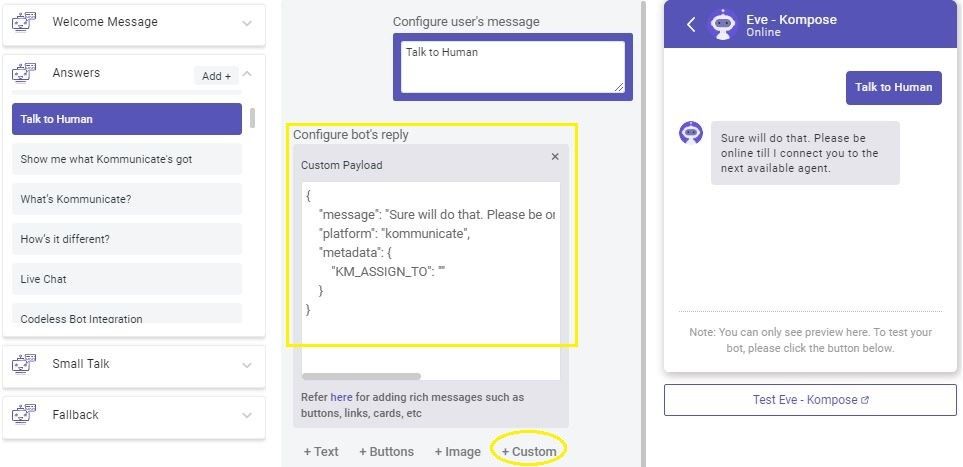The width and height of the screenshot is (963, 467).
Task: Click the 'Online' status text
Action: (763, 32)
